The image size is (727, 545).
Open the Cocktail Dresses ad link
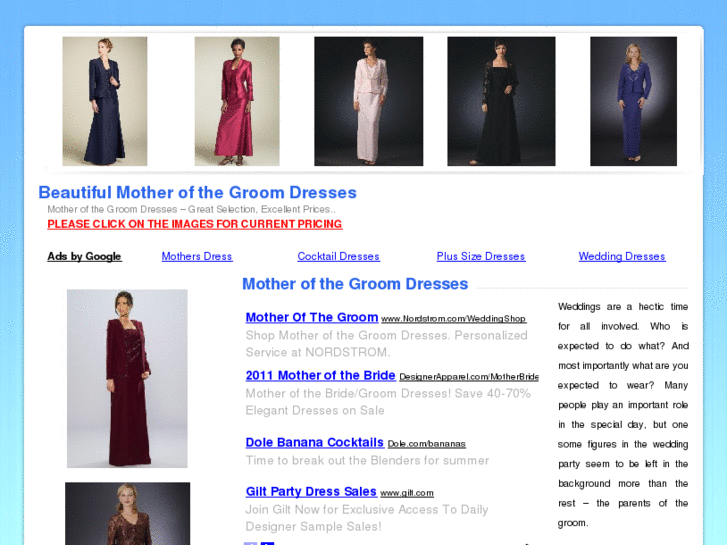pyautogui.click(x=338, y=256)
